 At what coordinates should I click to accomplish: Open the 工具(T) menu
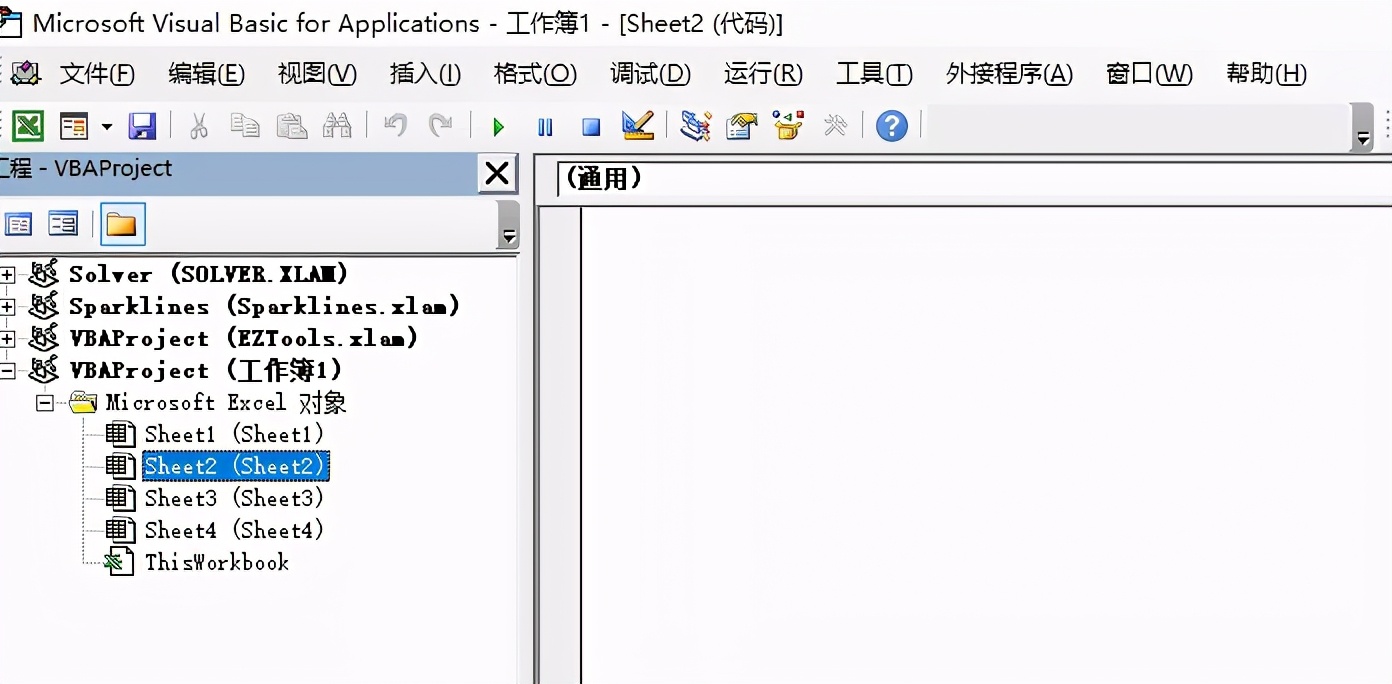(874, 74)
